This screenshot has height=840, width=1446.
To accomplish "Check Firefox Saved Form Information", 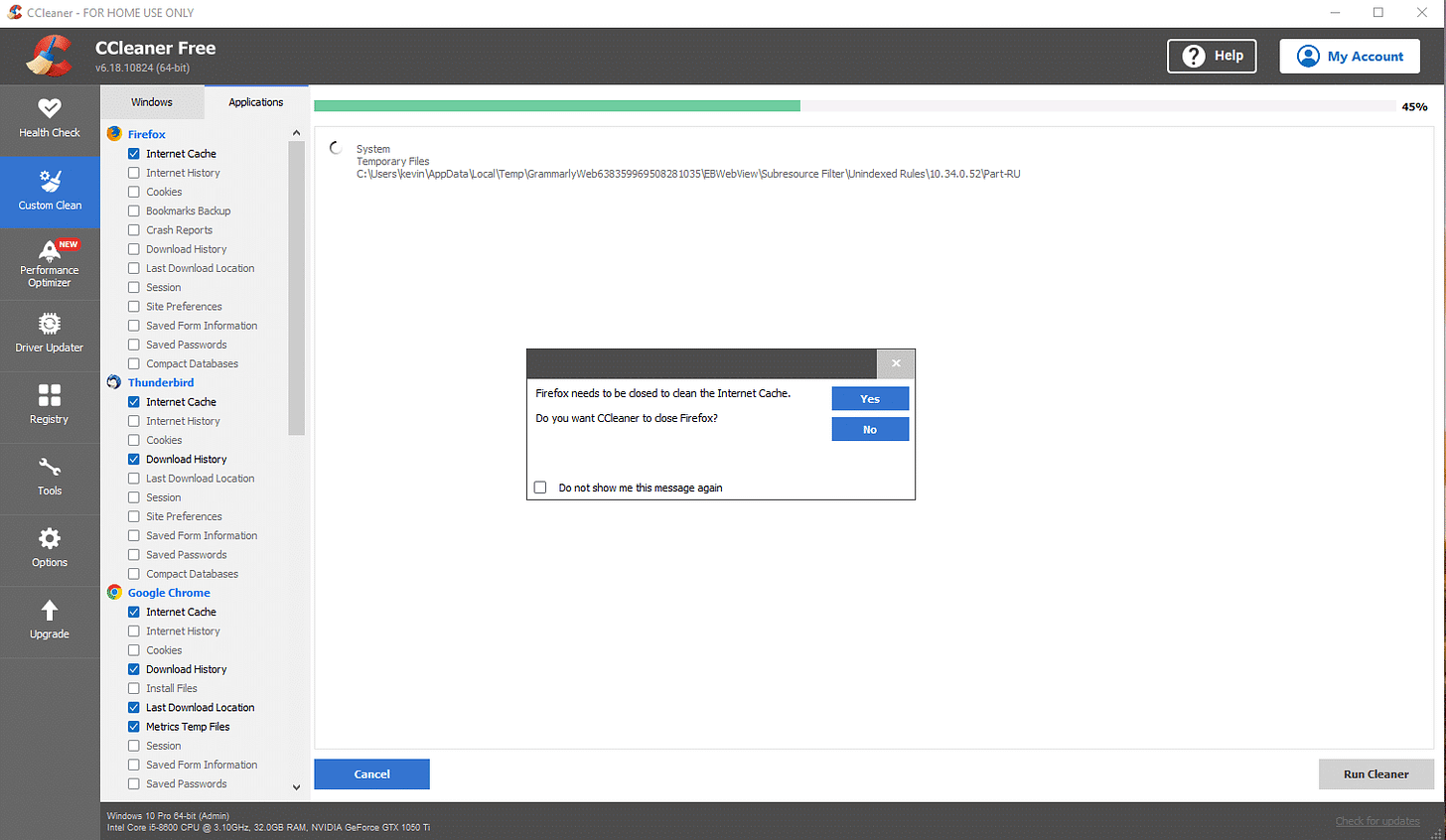I will point(134,326).
